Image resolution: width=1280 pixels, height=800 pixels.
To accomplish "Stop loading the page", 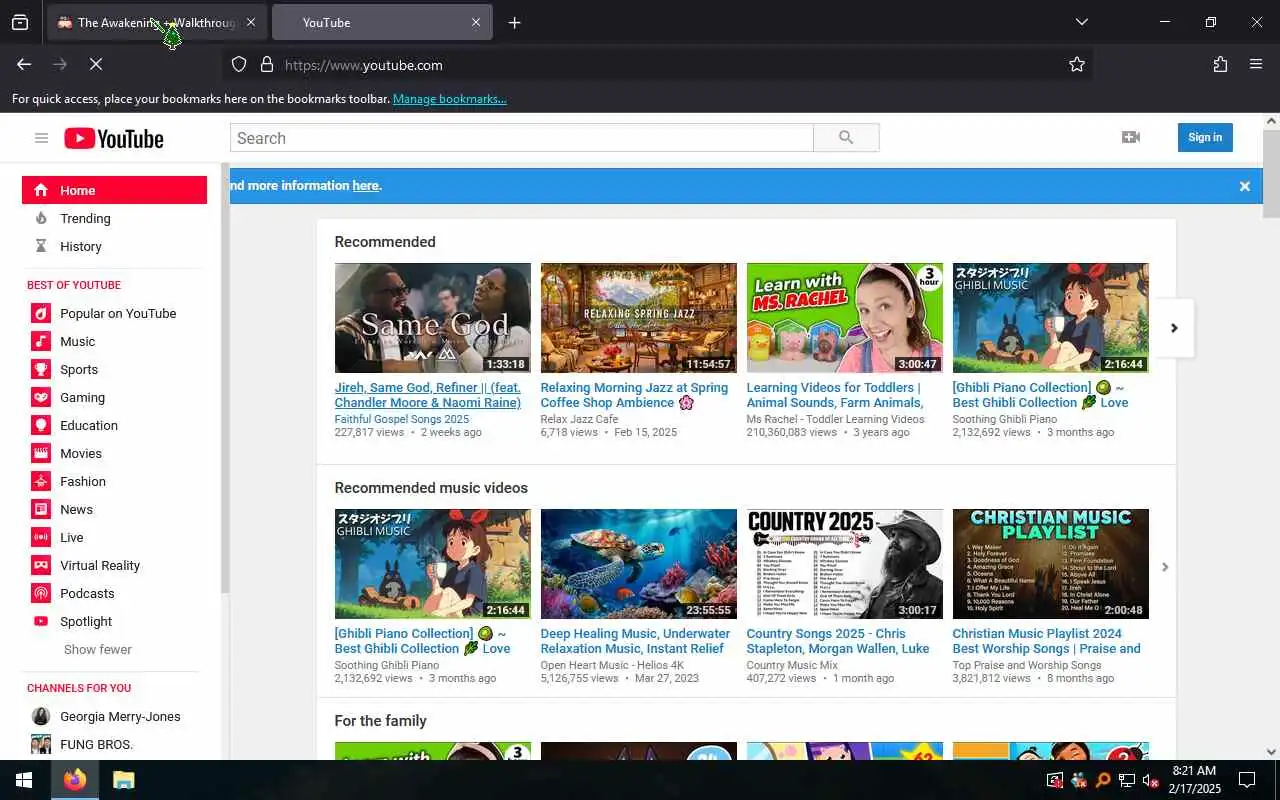I will click(96, 64).
